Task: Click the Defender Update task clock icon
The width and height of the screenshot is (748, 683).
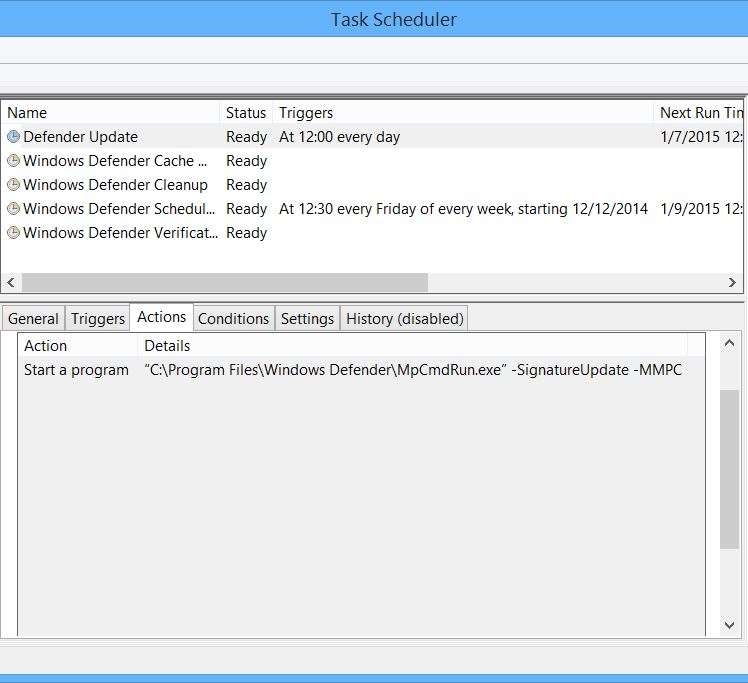Action: pos(13,137)
